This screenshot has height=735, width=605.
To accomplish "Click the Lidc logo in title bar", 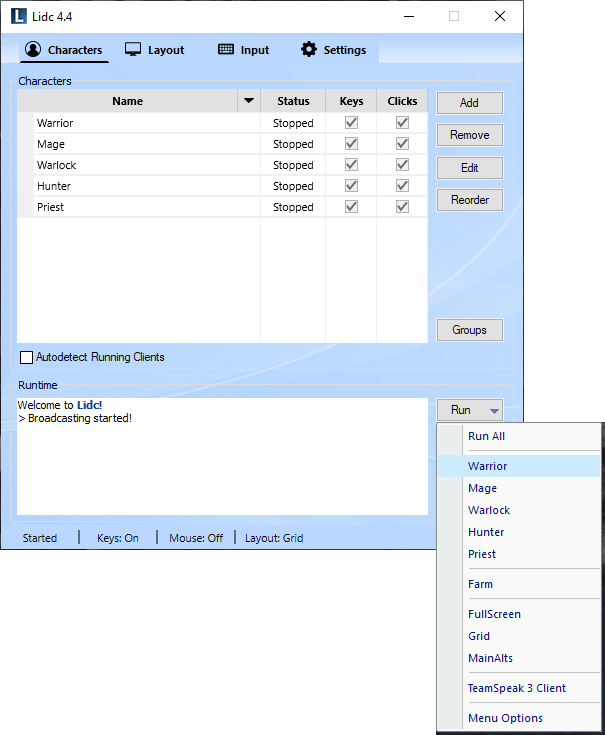I will pyautogui.click(x=19, y=16).
